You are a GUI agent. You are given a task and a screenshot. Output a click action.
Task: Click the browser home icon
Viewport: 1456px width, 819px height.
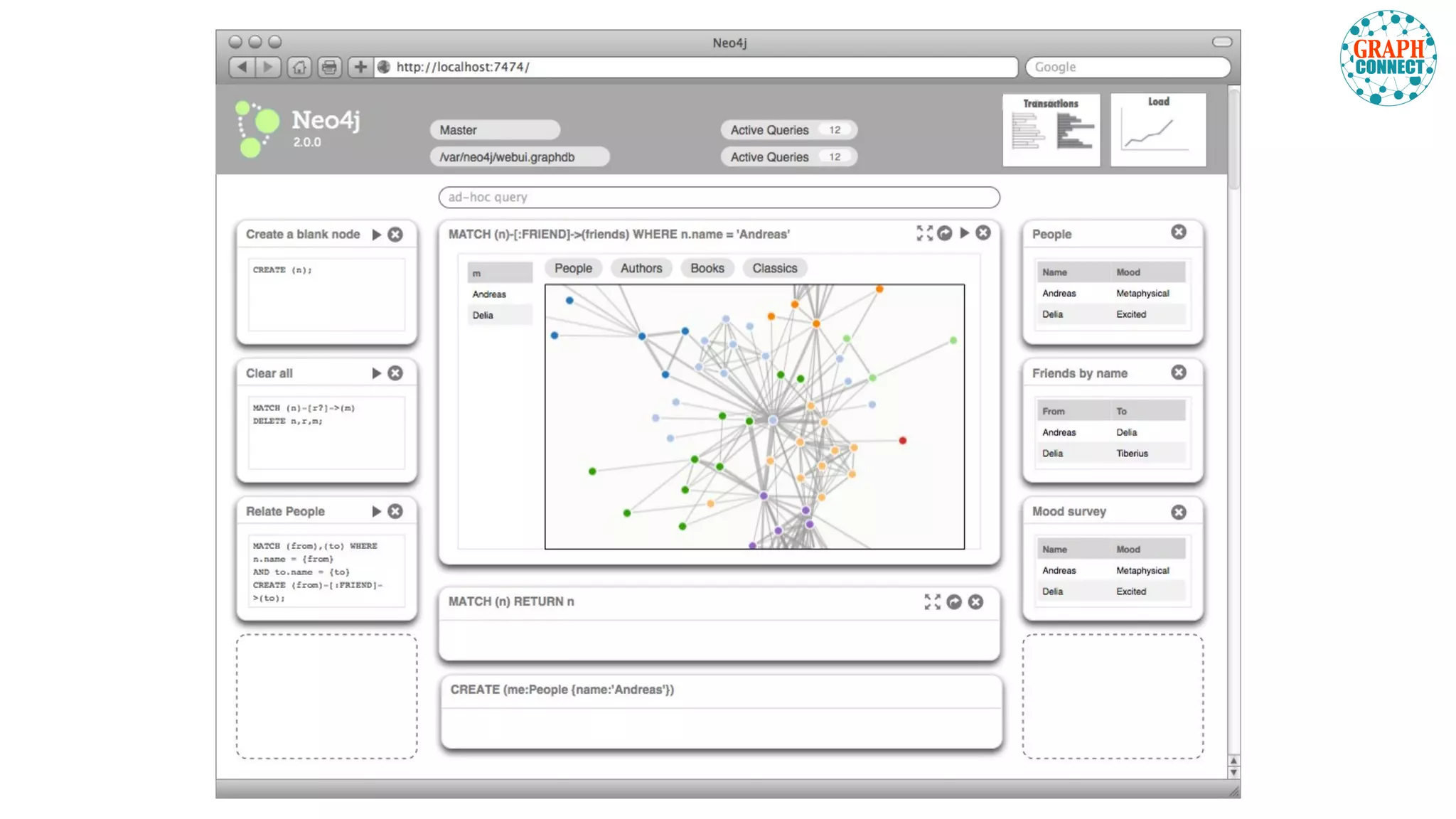tap(299, 67)
